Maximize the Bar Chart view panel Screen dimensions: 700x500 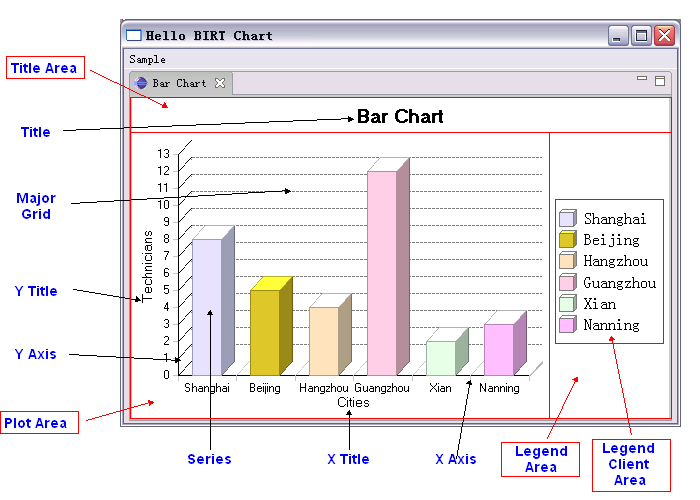coord(660,81)
